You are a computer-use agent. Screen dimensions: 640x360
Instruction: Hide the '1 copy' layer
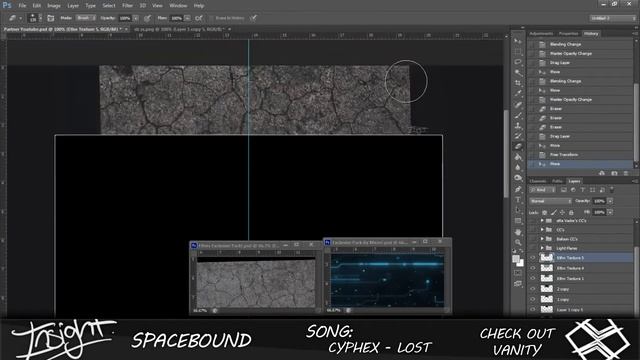533,299
